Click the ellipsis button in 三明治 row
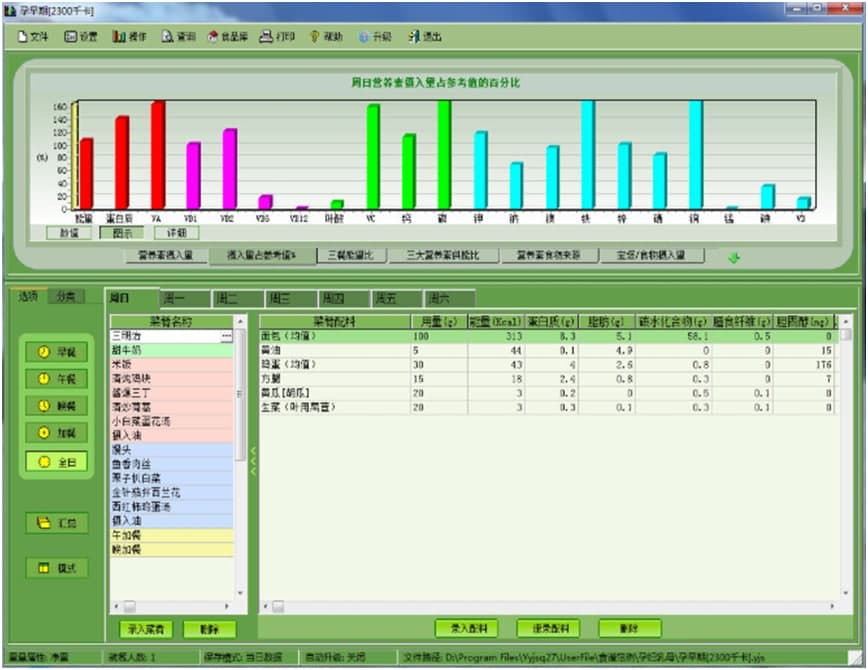Viewport: 868px width, 670px height. (226, 336)
